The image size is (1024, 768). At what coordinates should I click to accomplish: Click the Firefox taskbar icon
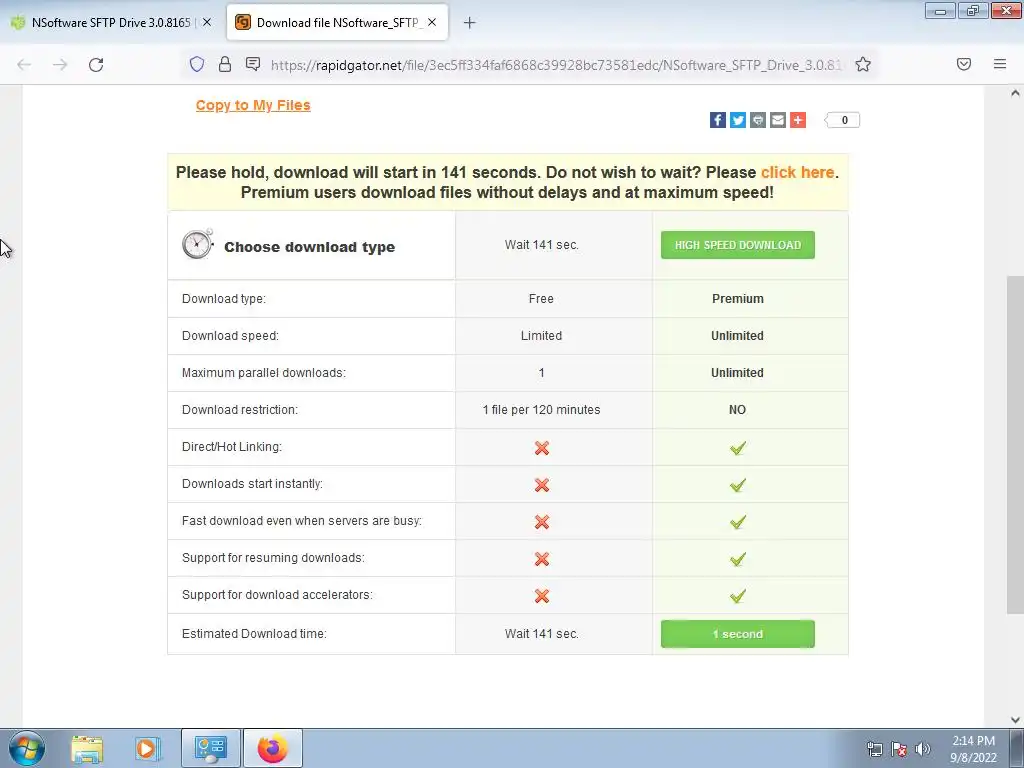pyautogui.click(x=273, y=748)
